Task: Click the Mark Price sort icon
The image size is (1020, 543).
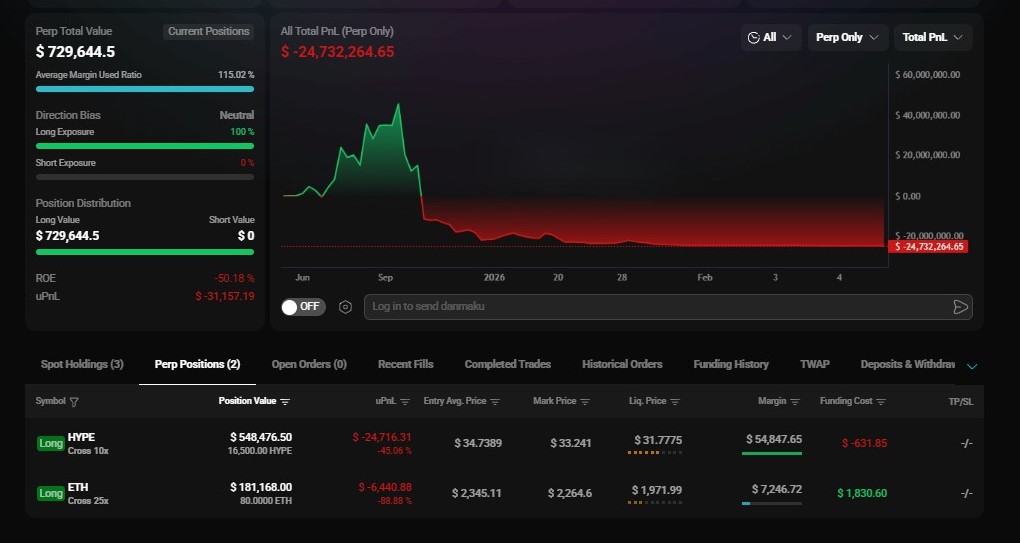Action: (585, 402)
